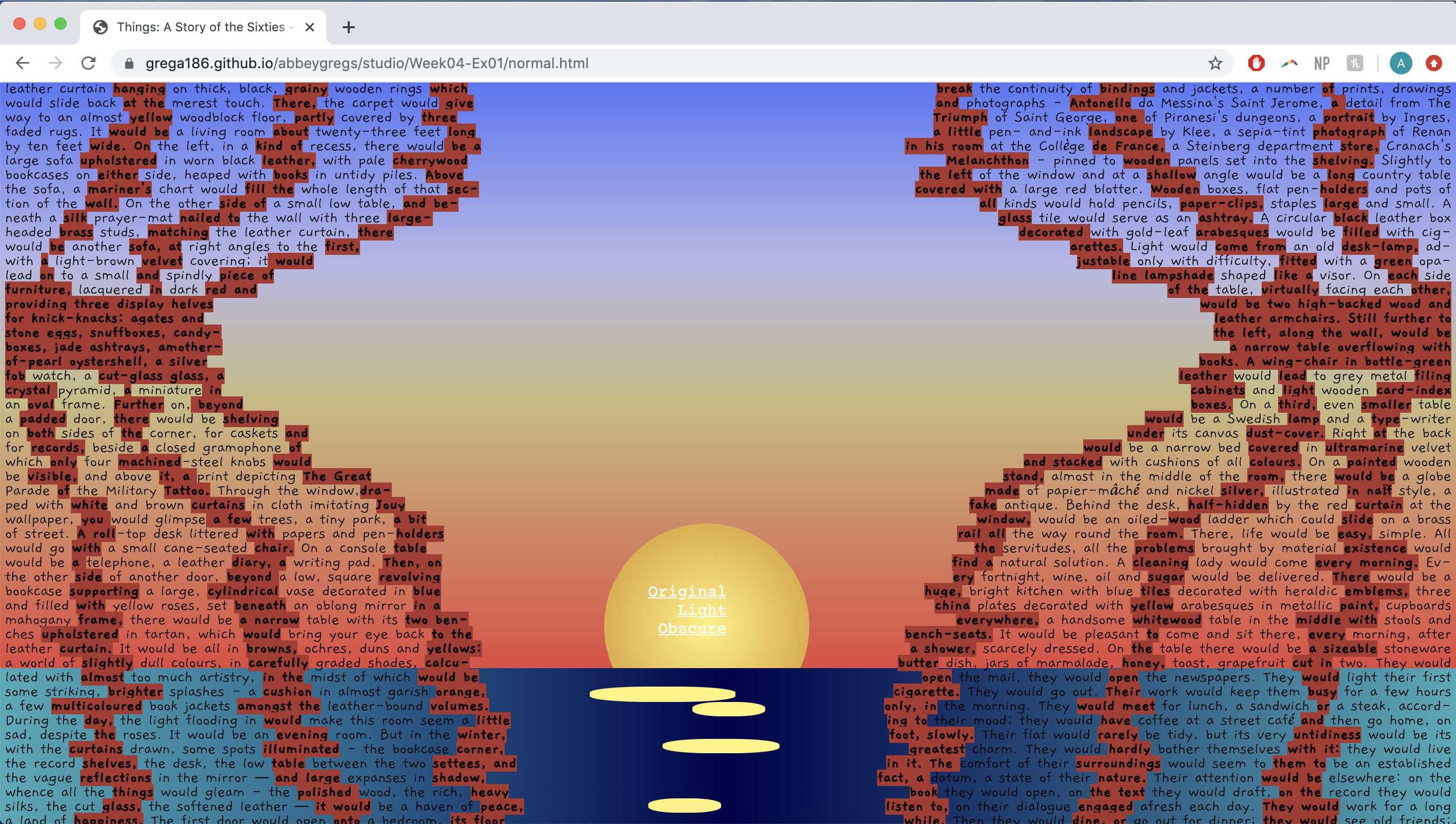Open the colorful boomerang extension icon
The height and width of the screenshot is (824, 1456).
1289,63
